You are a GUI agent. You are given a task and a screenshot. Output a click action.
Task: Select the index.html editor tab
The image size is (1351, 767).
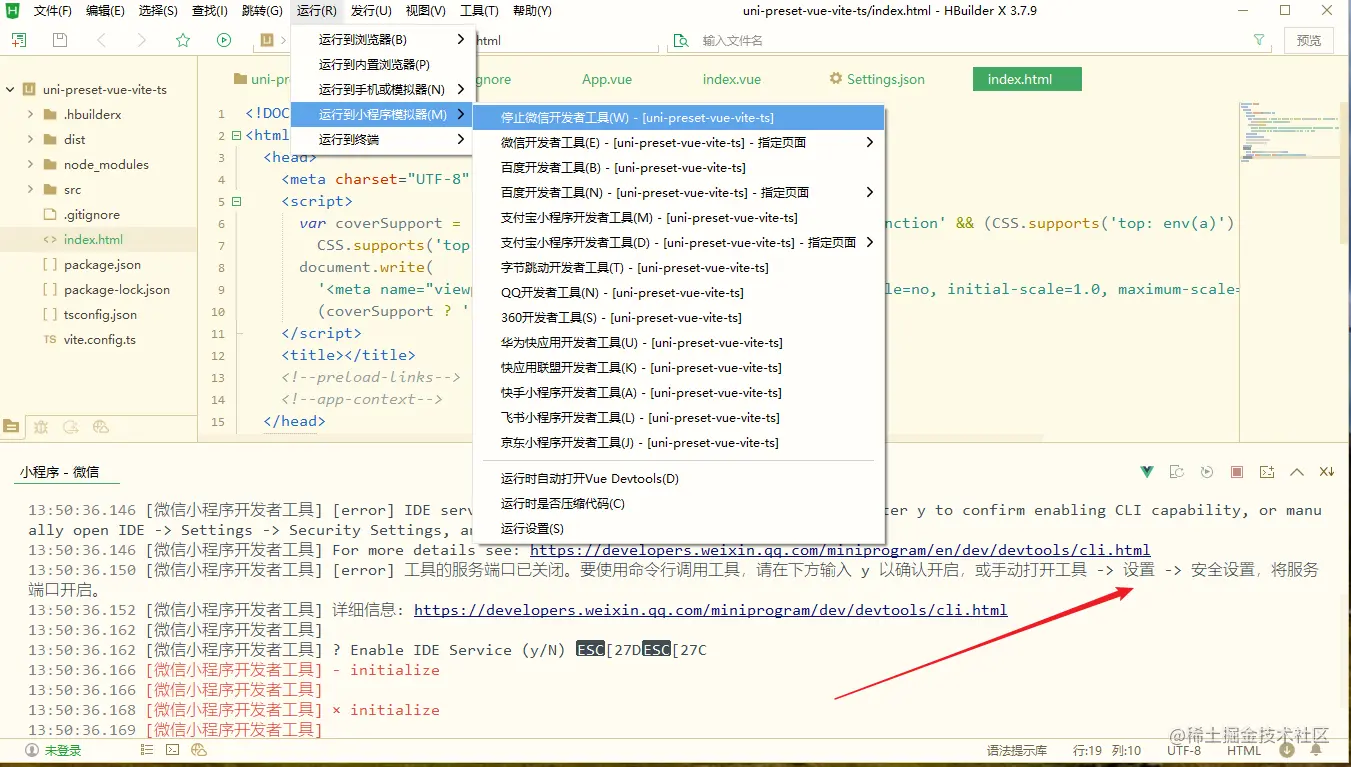coord(1027,80)
